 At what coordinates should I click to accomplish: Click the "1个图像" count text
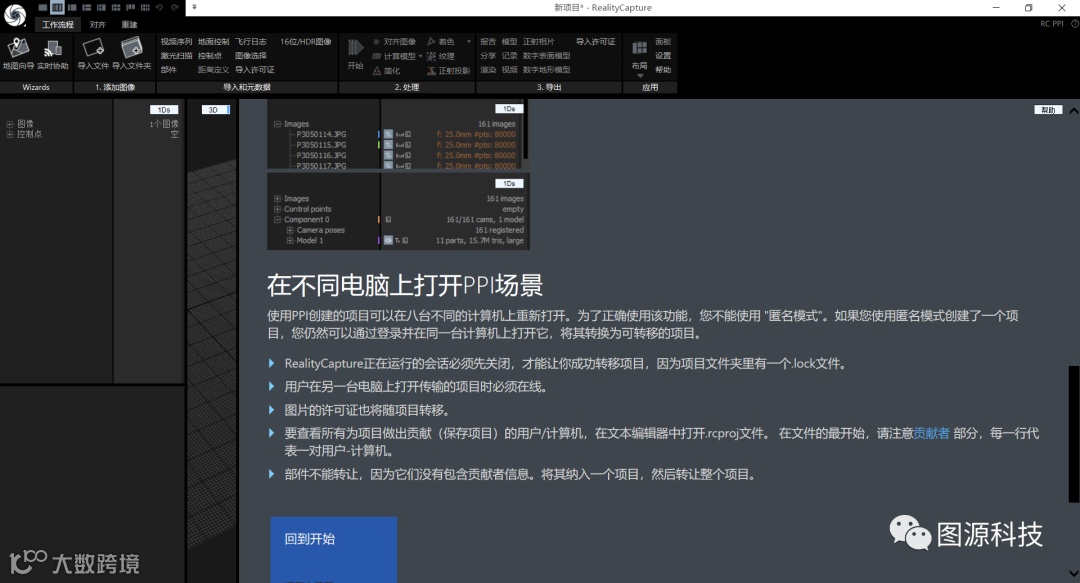pos(164,124)
